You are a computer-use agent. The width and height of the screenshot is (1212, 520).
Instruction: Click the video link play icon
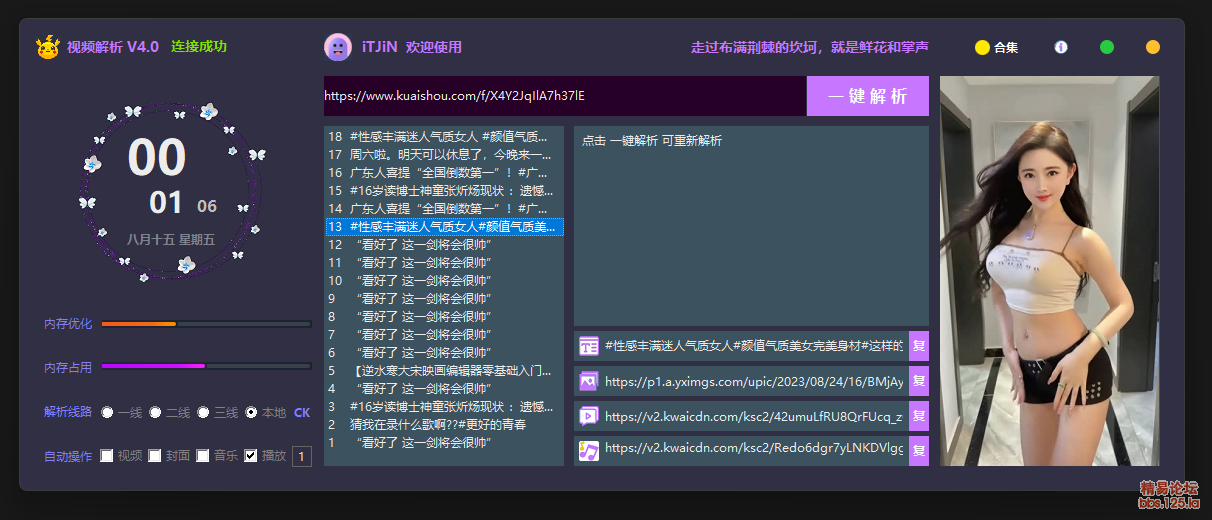tap(589, 416)
